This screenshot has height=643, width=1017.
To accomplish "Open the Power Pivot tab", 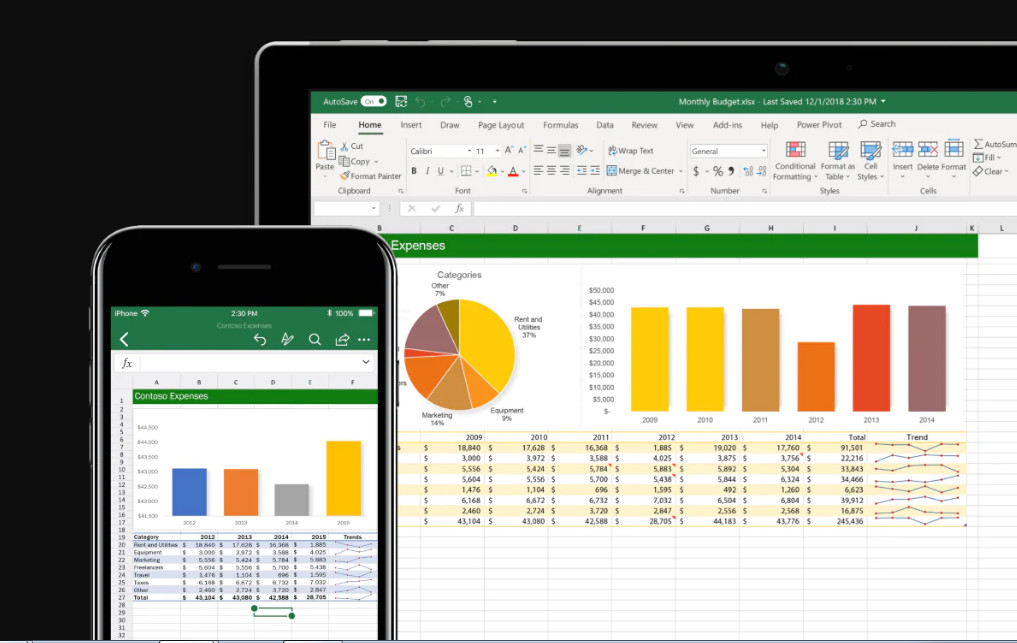I will point(819,125).
